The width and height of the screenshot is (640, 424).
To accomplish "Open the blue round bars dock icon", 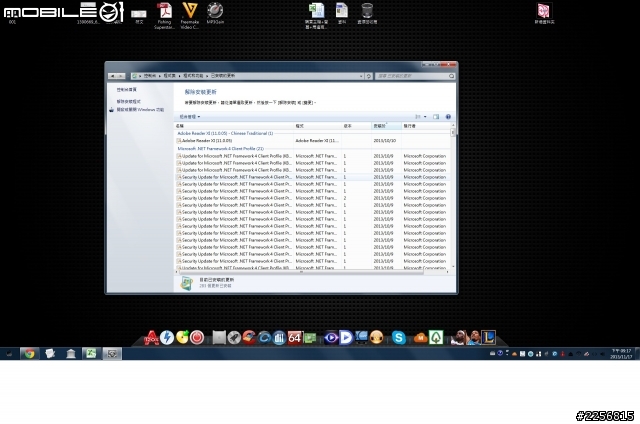I will [x=279, y=338].
